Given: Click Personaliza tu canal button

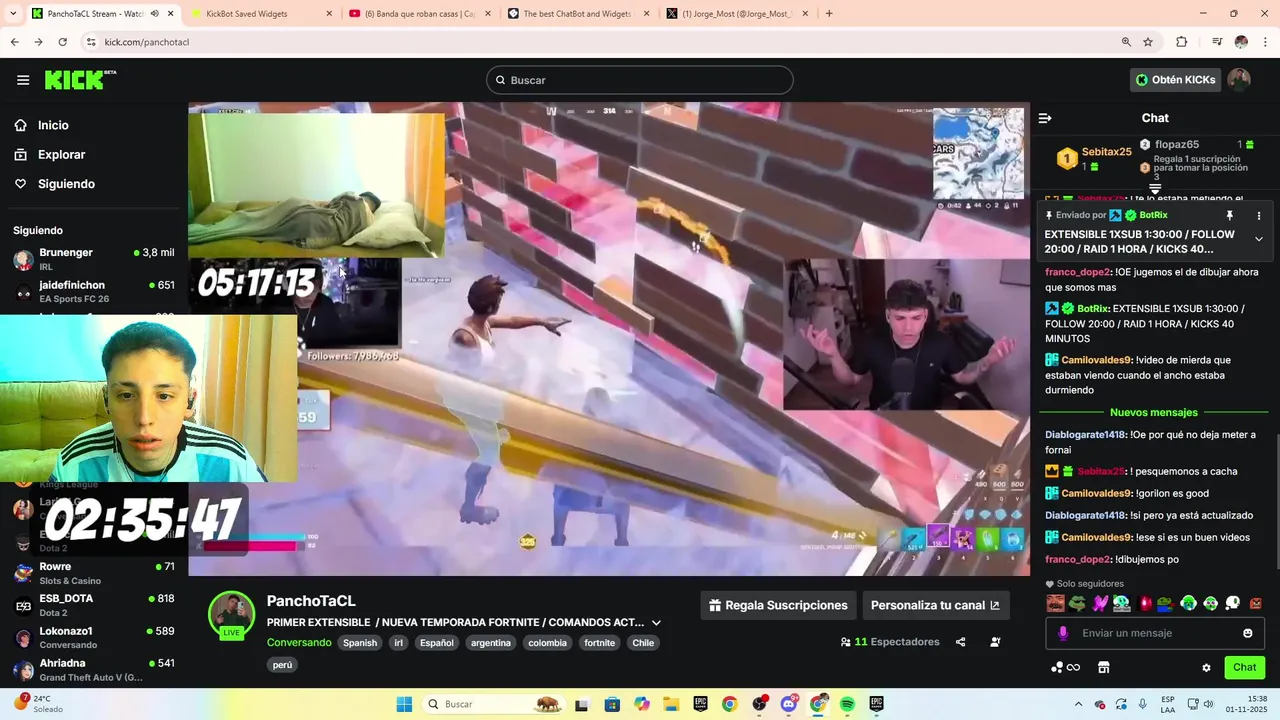Looking at the screenshot, I should (935, 605).
